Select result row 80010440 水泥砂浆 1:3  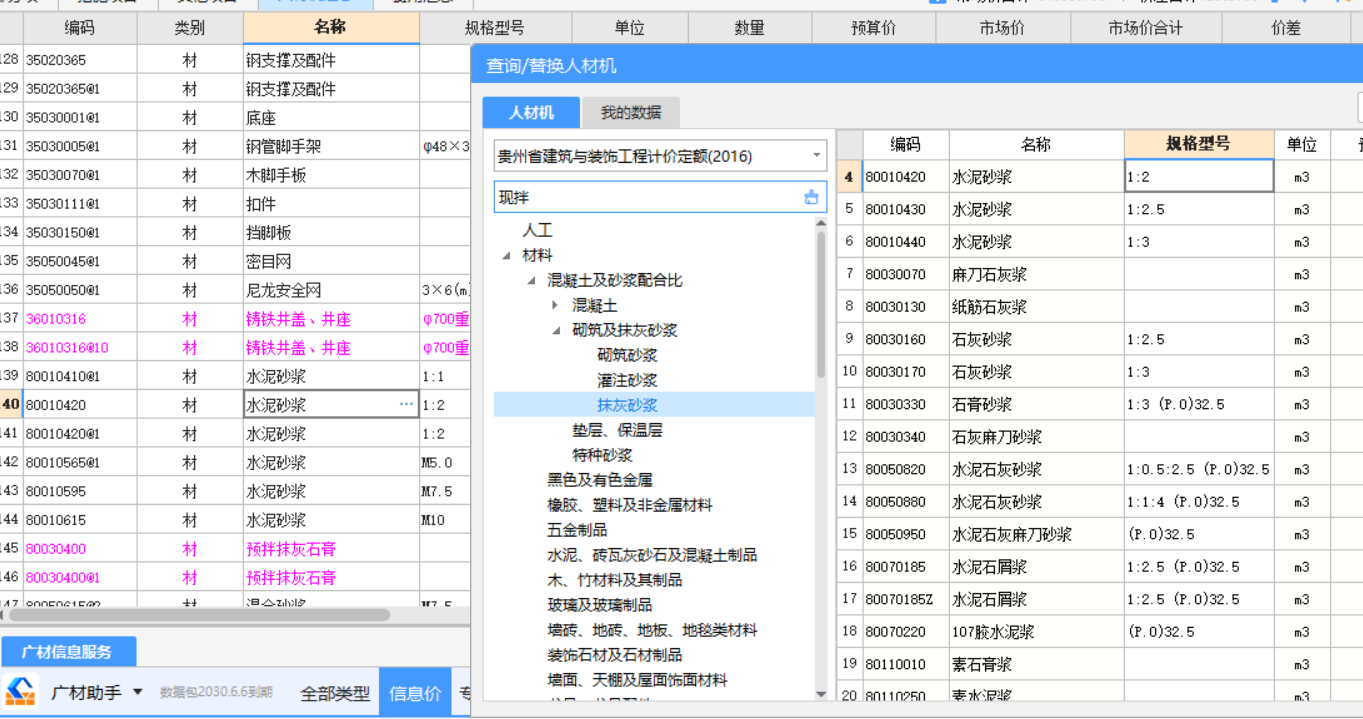coord(1099,242)
